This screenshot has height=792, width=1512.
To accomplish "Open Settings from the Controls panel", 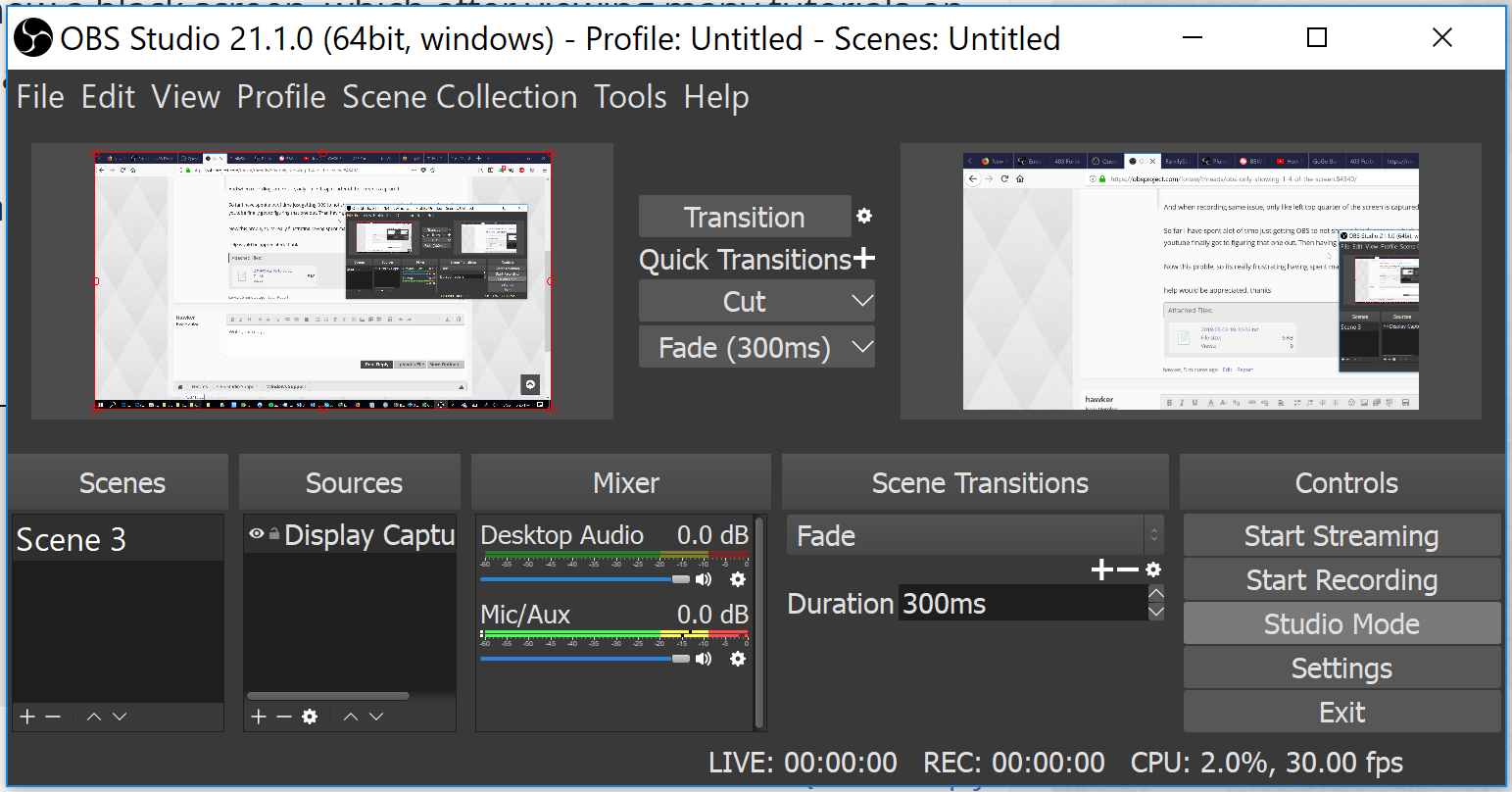I will [1341, 668].
